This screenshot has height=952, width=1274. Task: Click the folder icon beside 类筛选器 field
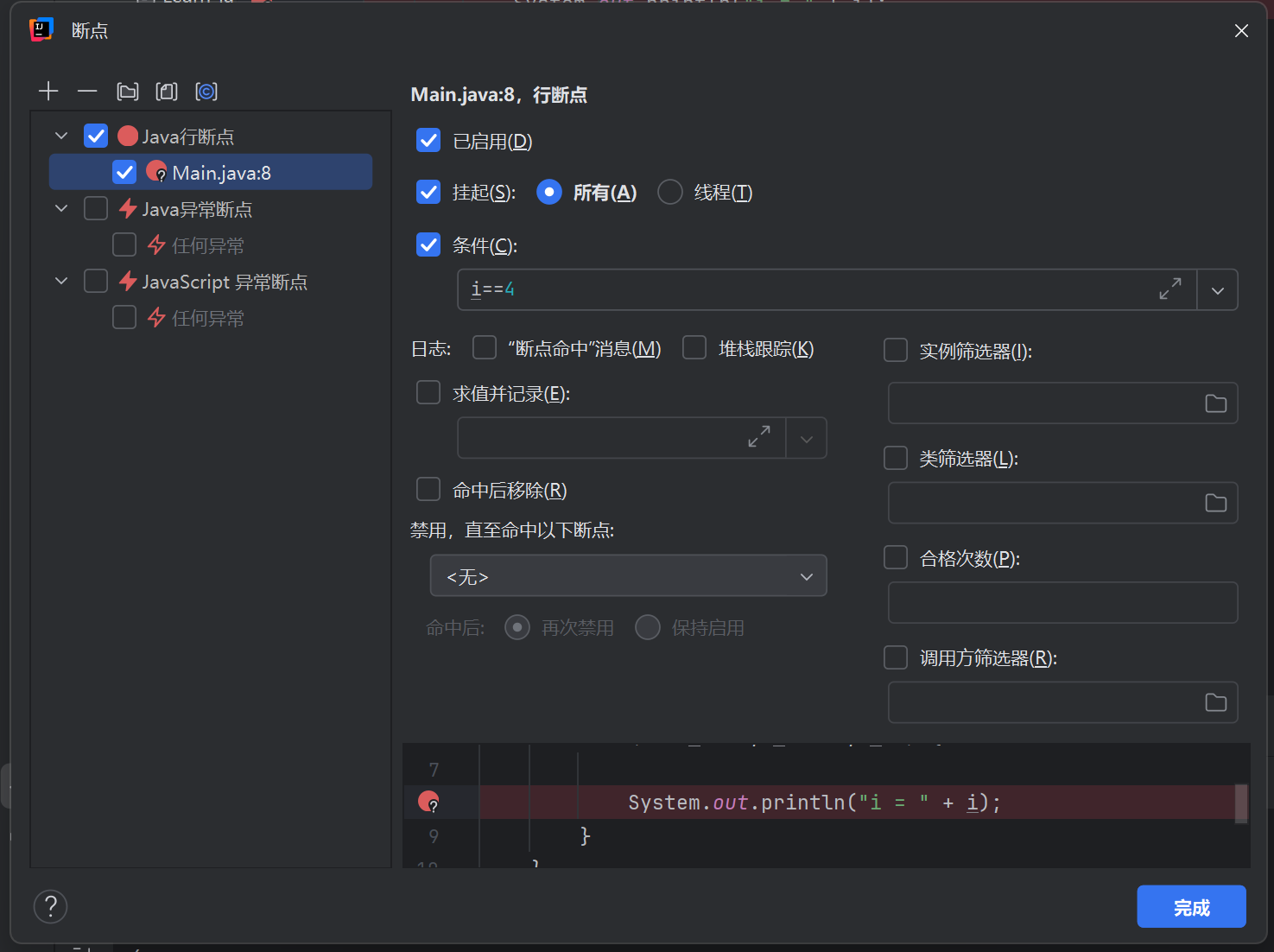(1215, 502)
